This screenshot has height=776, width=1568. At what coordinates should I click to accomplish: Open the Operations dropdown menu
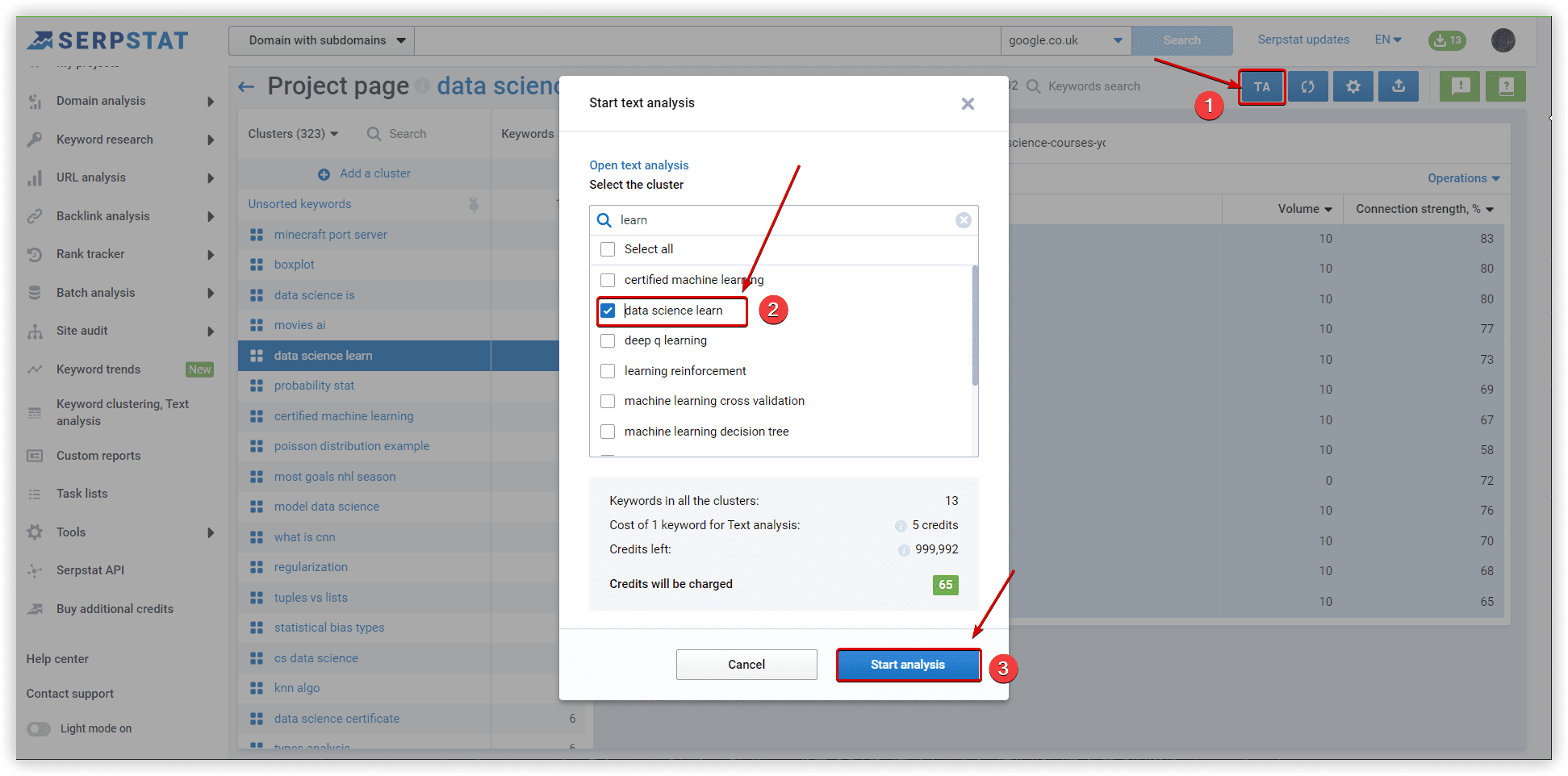[x=1463, y=178]
